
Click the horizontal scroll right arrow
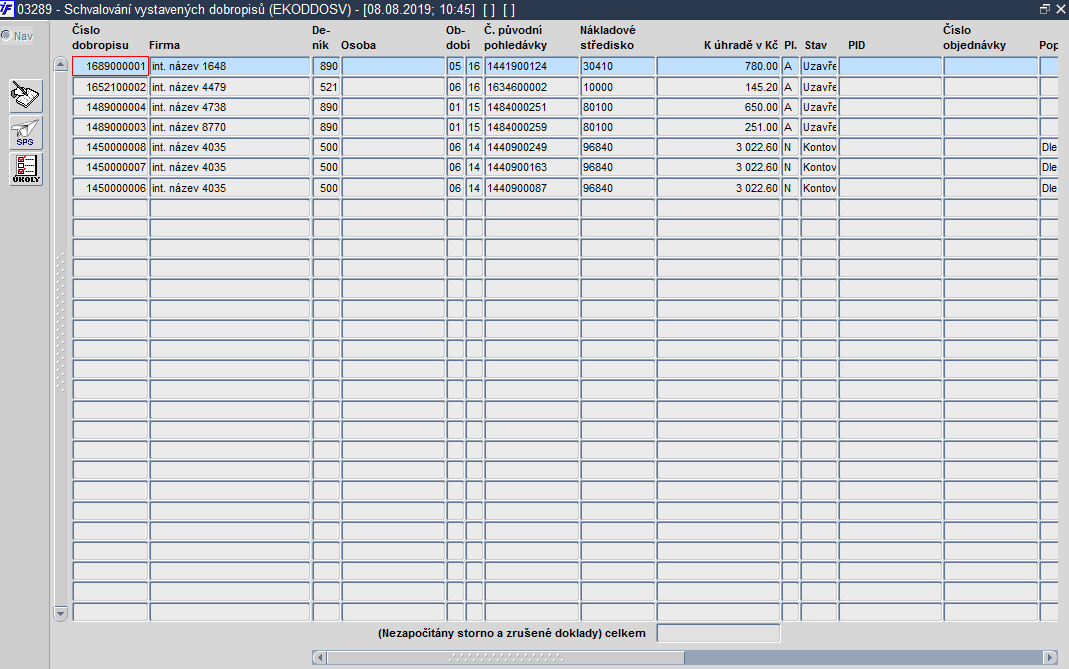(1050, 657)
